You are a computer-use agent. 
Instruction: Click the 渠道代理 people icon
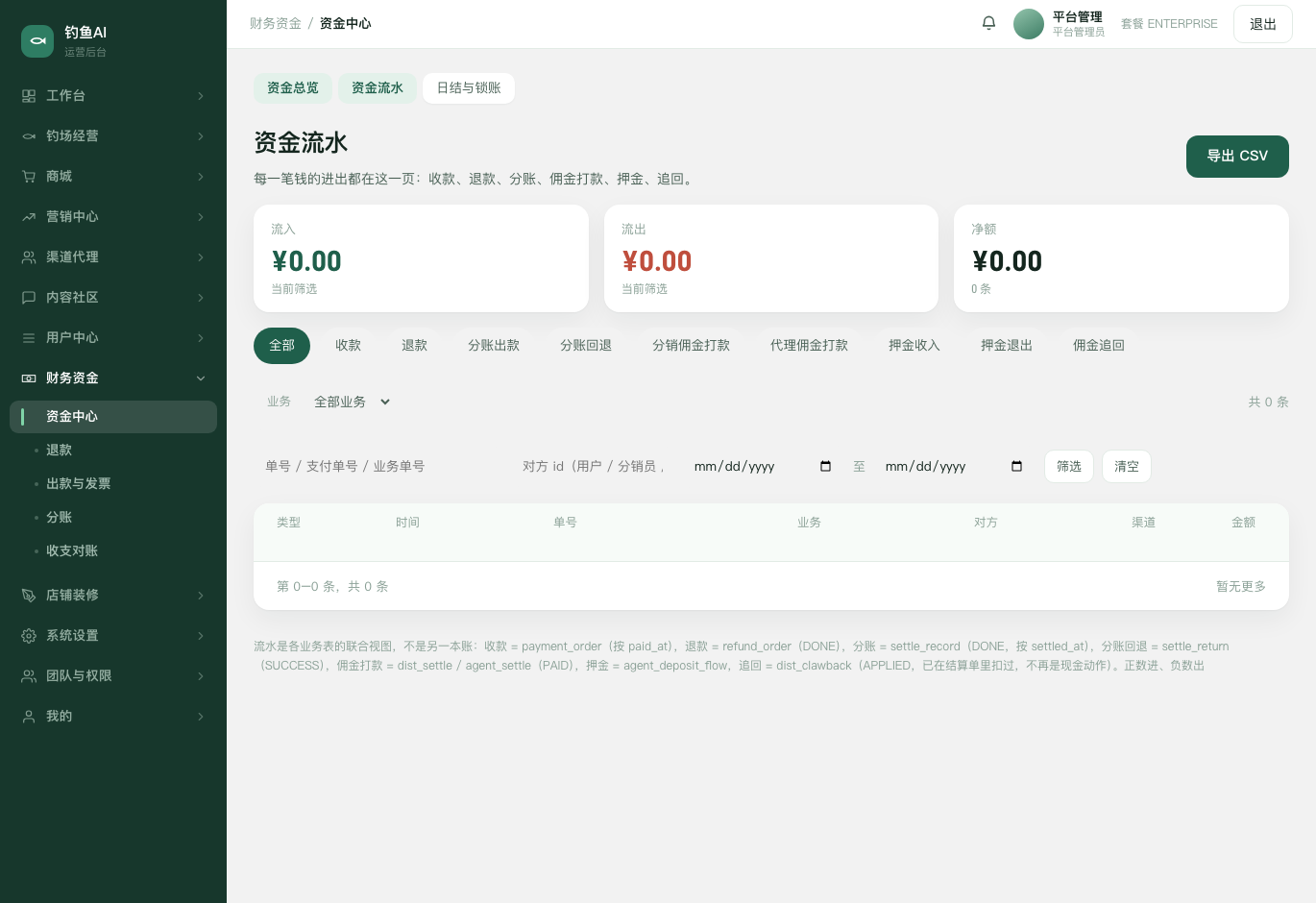29,257
